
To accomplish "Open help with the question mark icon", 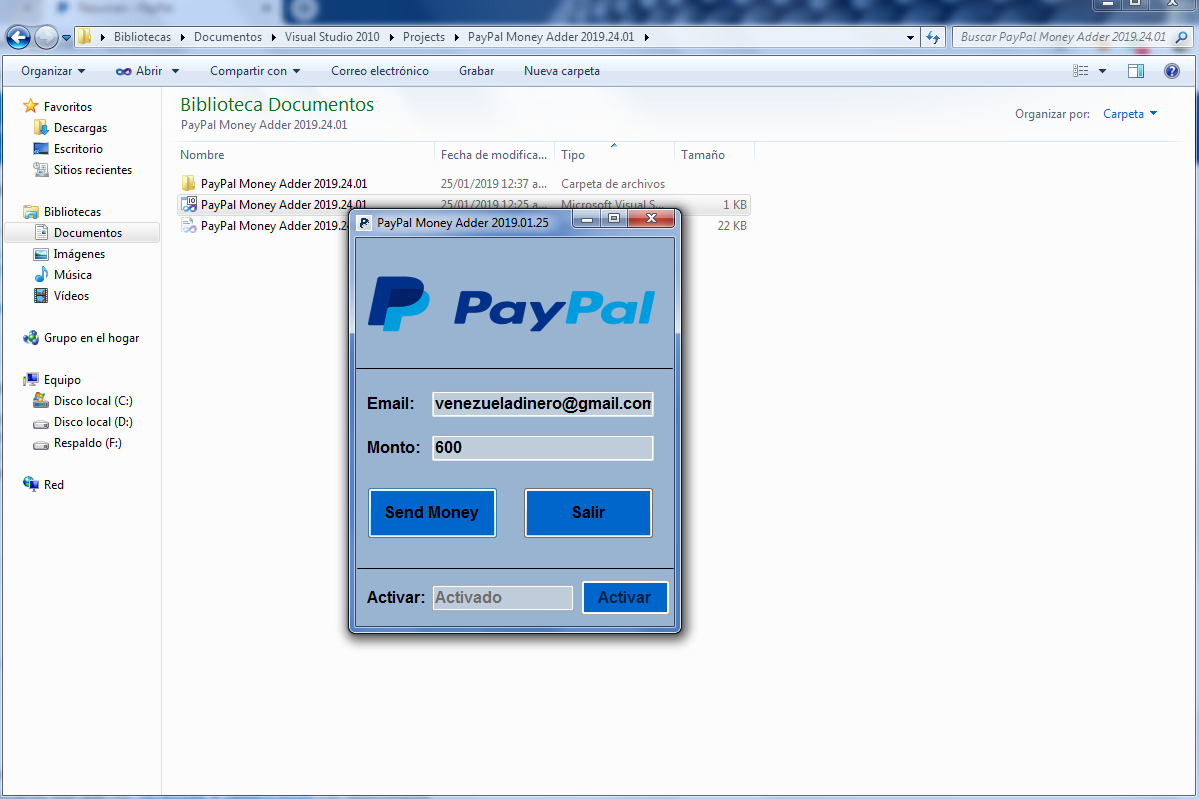I will 1171,71.
